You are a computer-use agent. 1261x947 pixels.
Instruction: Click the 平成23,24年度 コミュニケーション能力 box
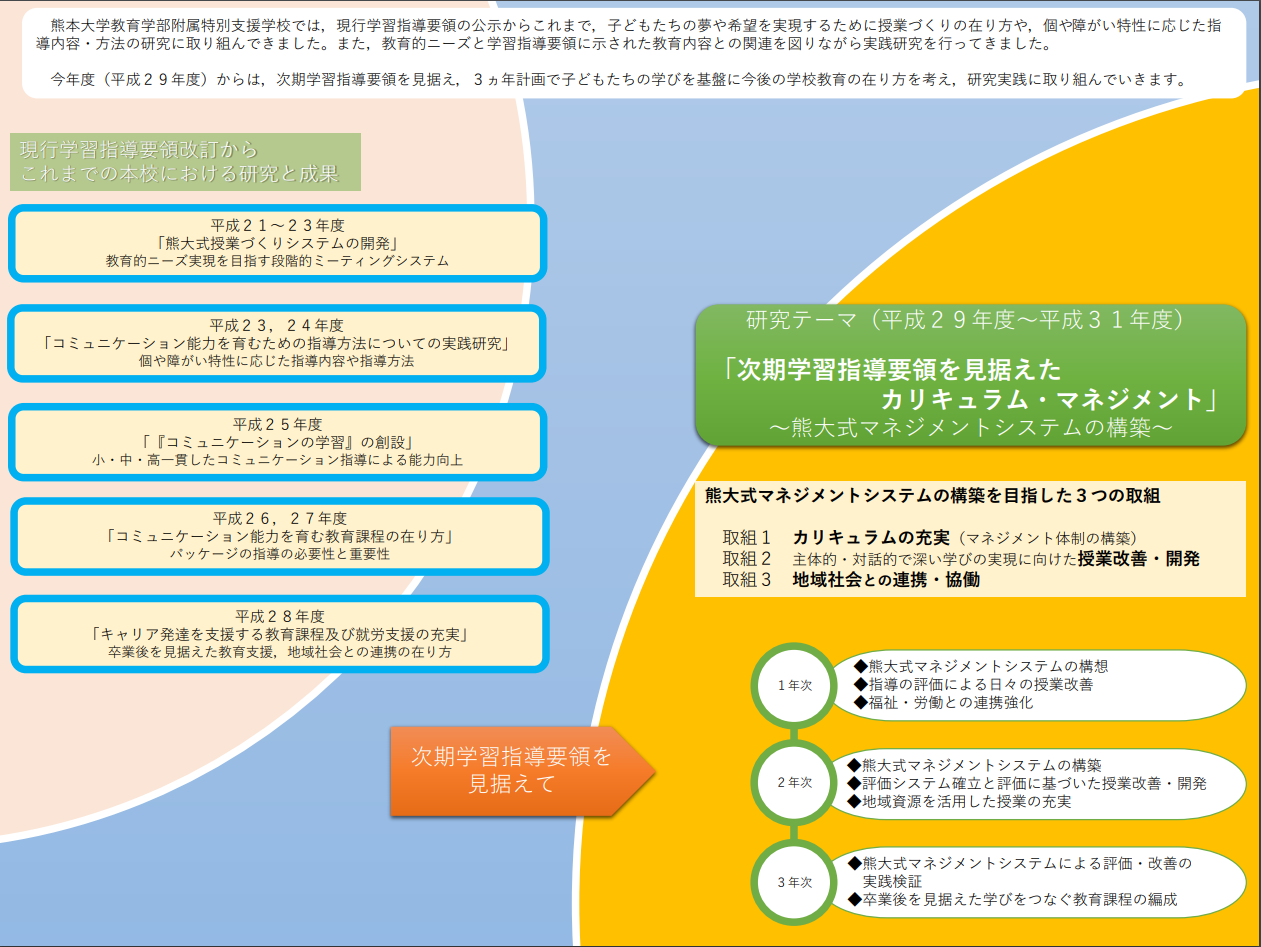[277, 343]
